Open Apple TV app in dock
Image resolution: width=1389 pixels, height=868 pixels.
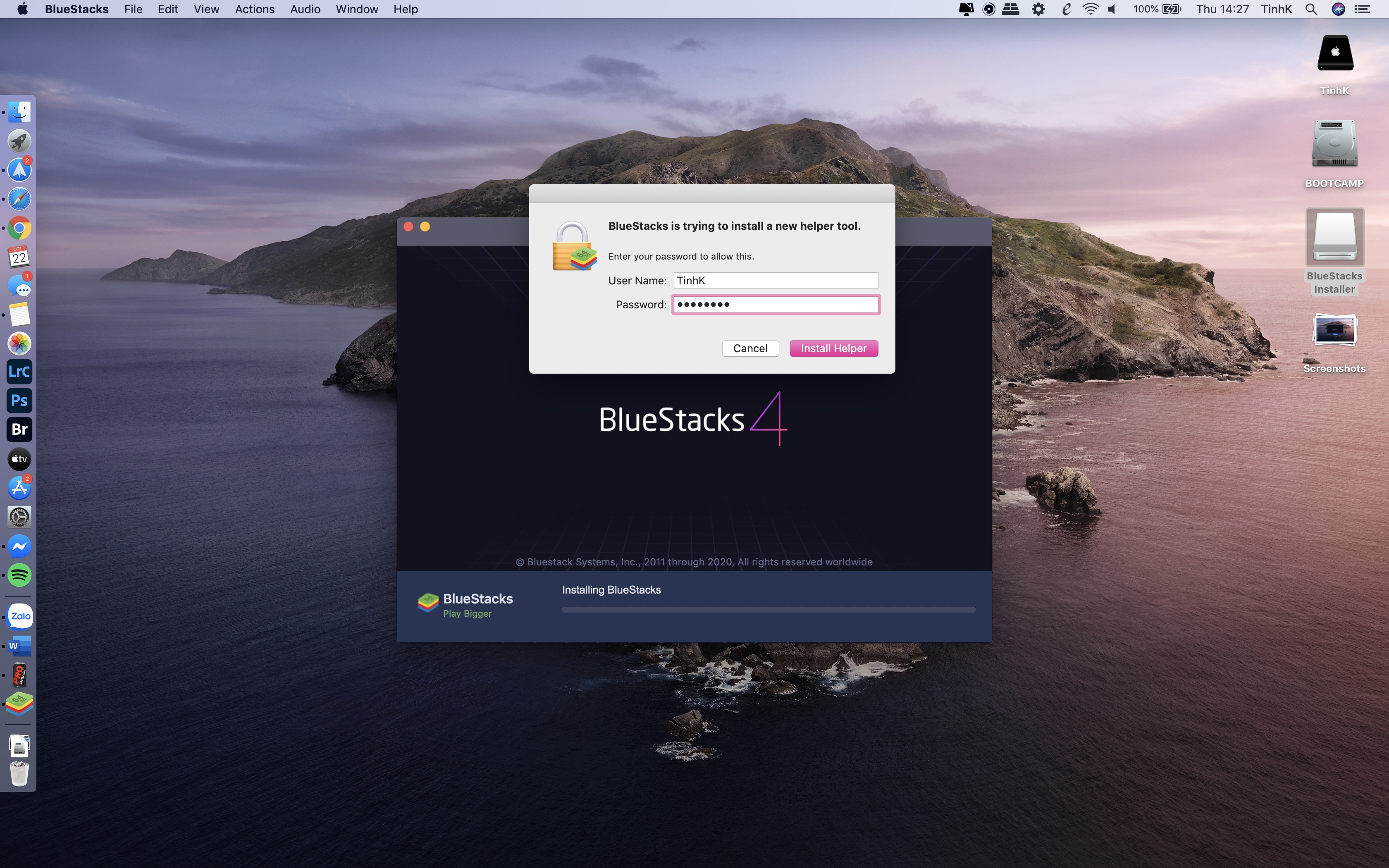19,459
